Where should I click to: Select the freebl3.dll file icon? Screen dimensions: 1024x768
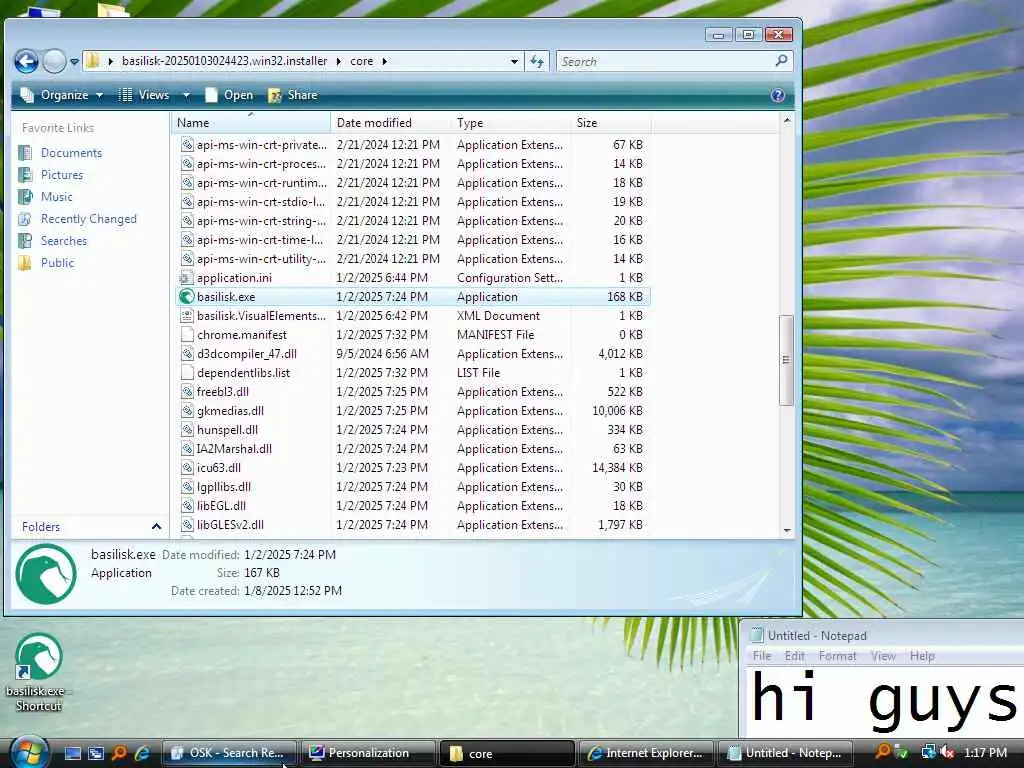point(187,392)
